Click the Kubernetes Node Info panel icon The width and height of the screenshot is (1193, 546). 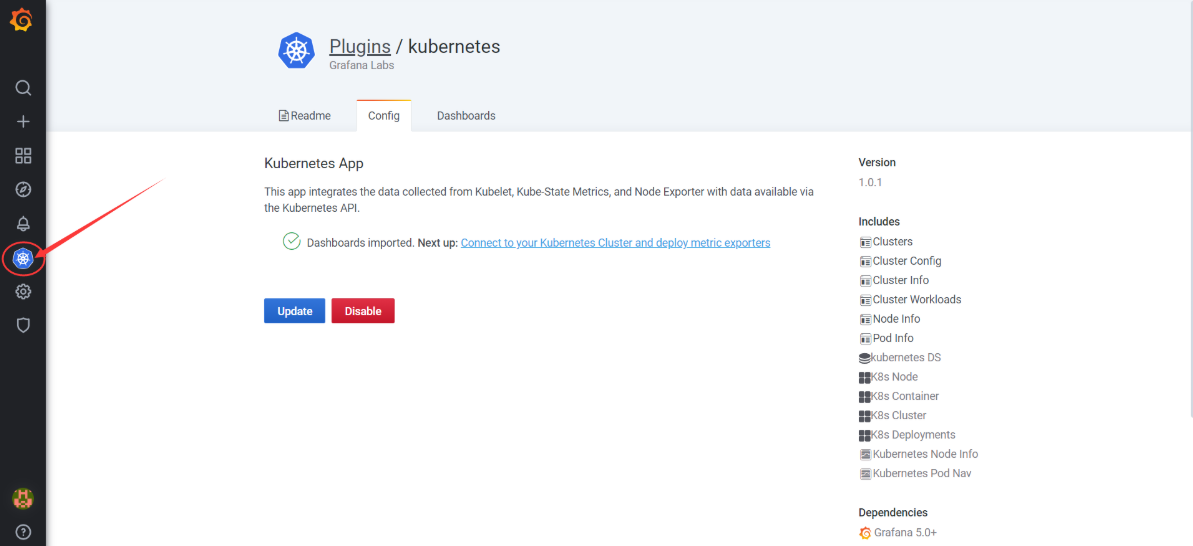(865, 455)
